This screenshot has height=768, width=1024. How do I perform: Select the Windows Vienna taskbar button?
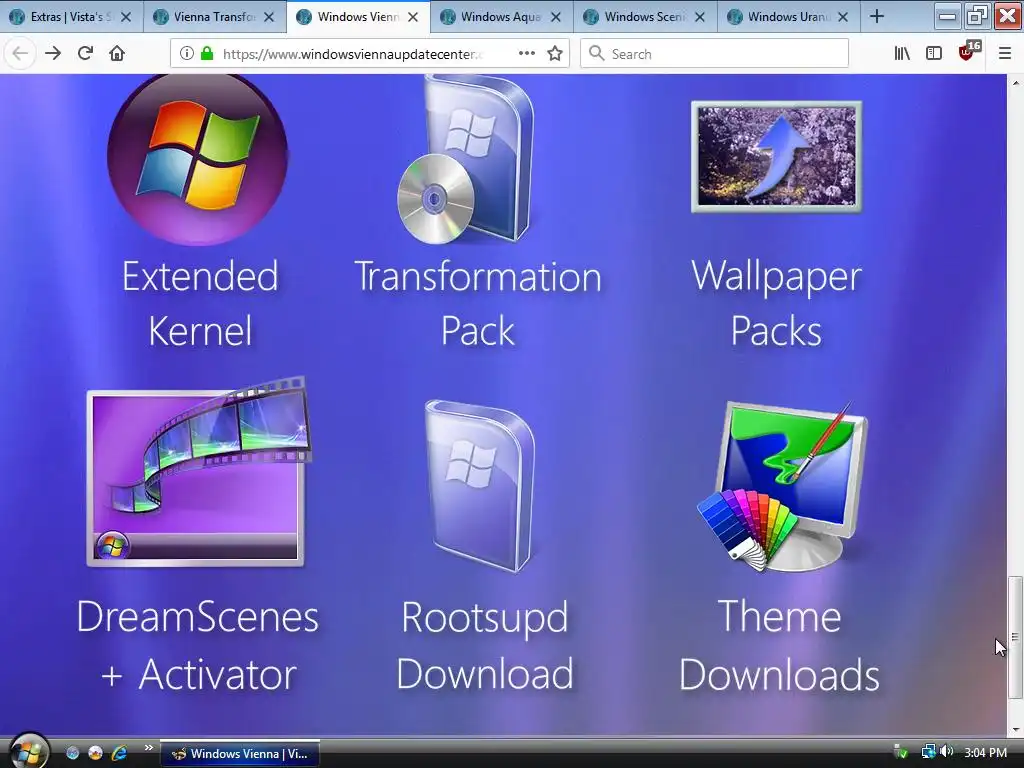point(240,754)
